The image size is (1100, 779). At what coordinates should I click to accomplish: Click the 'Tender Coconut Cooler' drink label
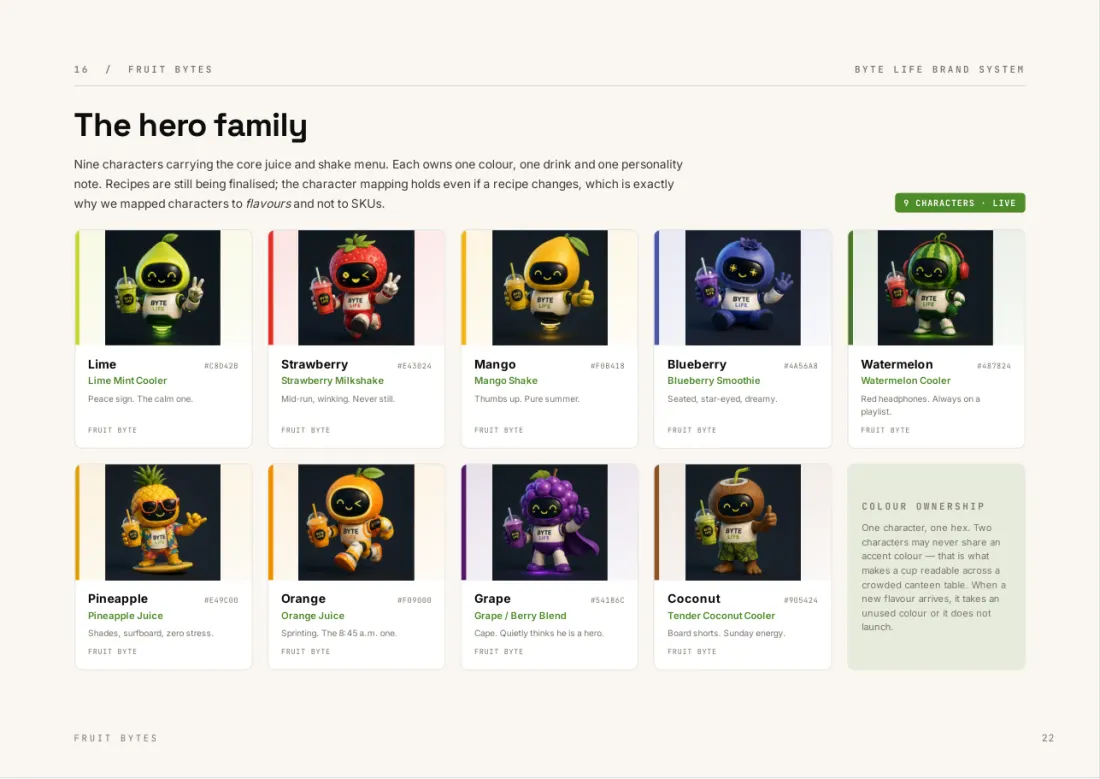pyautogui.click(x=721, y=615)
